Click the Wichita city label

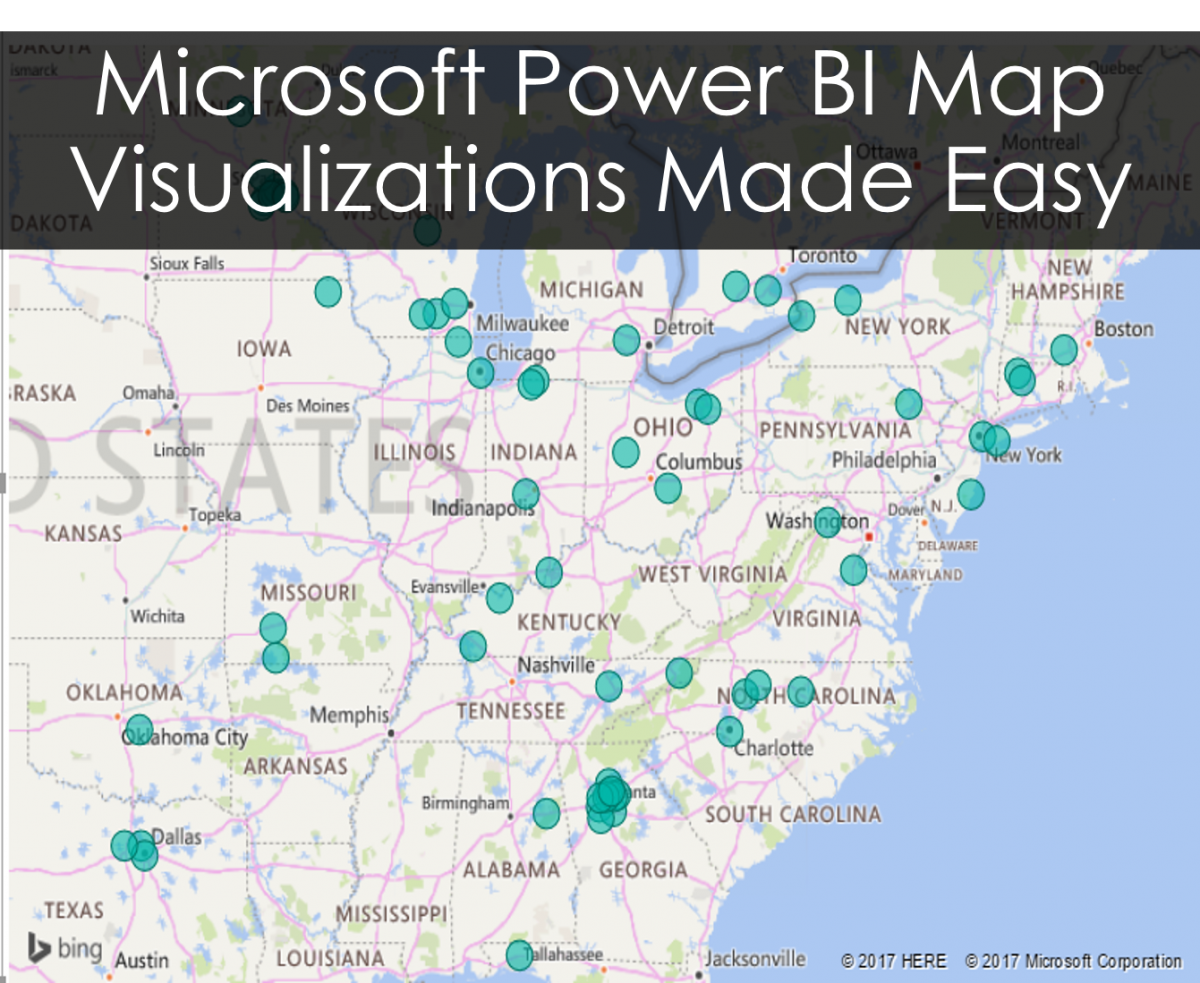tap(157, 617)
